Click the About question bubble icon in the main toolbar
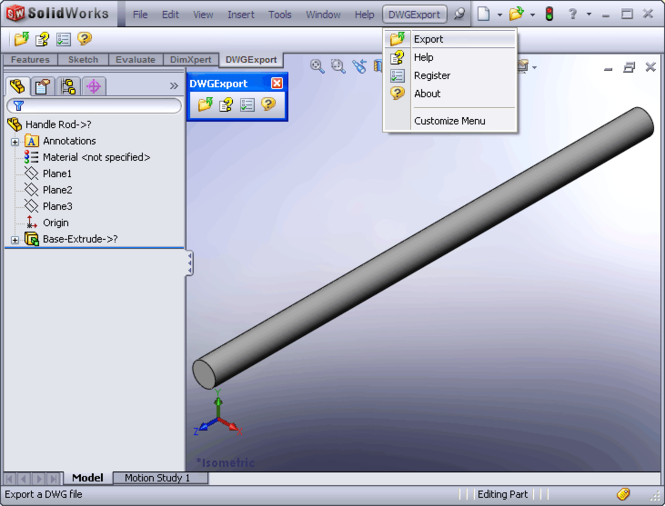The height and width of the screenshot is (506, 665). pyautogui.click(x=84, y=39)
